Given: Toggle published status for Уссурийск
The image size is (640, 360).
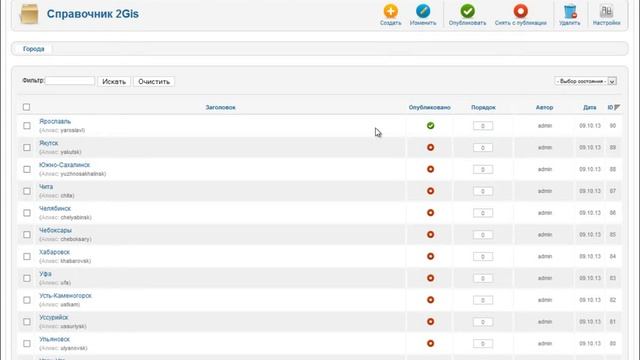Looking at the screenshot, I should click(430, 322).
